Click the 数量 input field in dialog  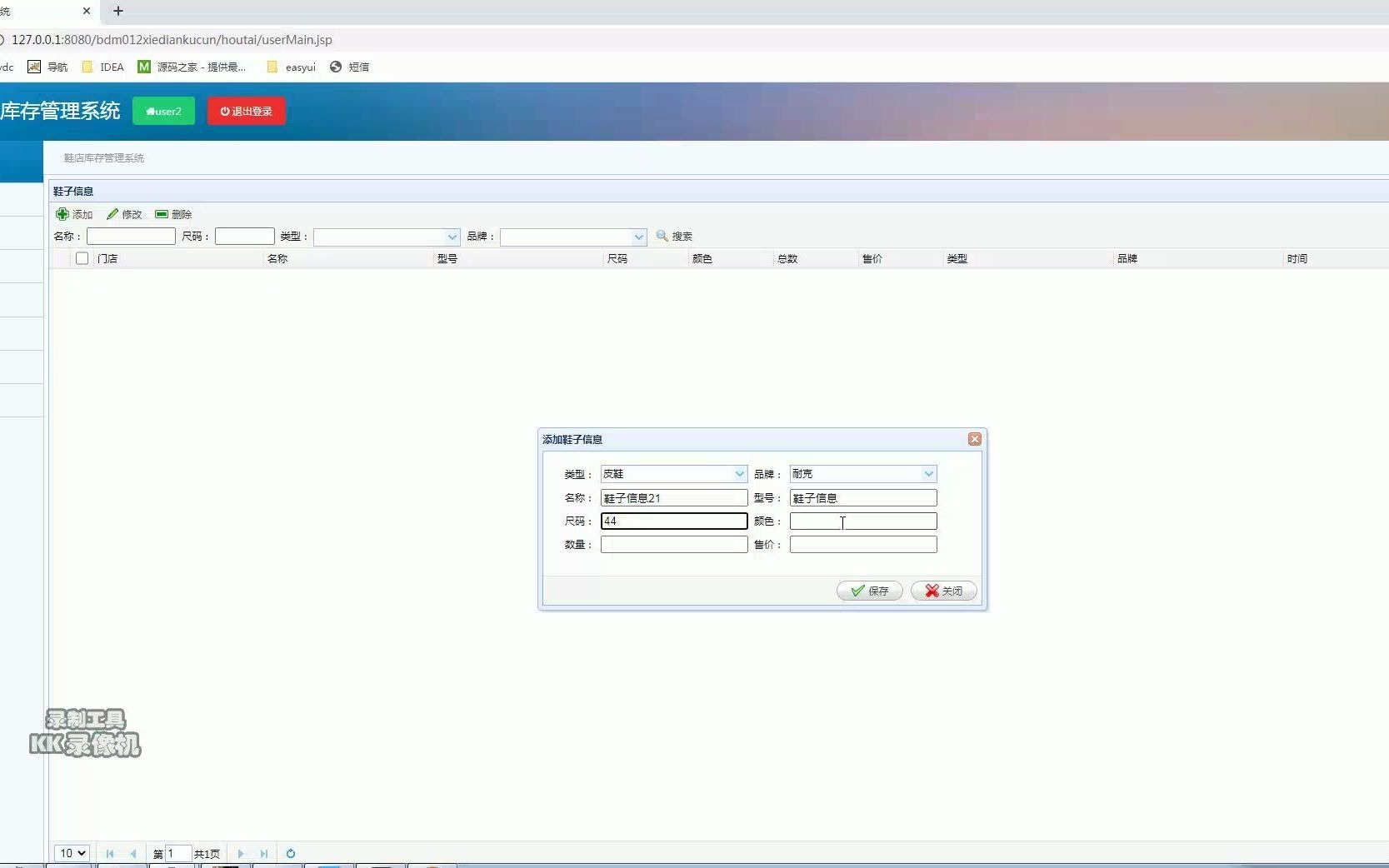click(674, 545)
